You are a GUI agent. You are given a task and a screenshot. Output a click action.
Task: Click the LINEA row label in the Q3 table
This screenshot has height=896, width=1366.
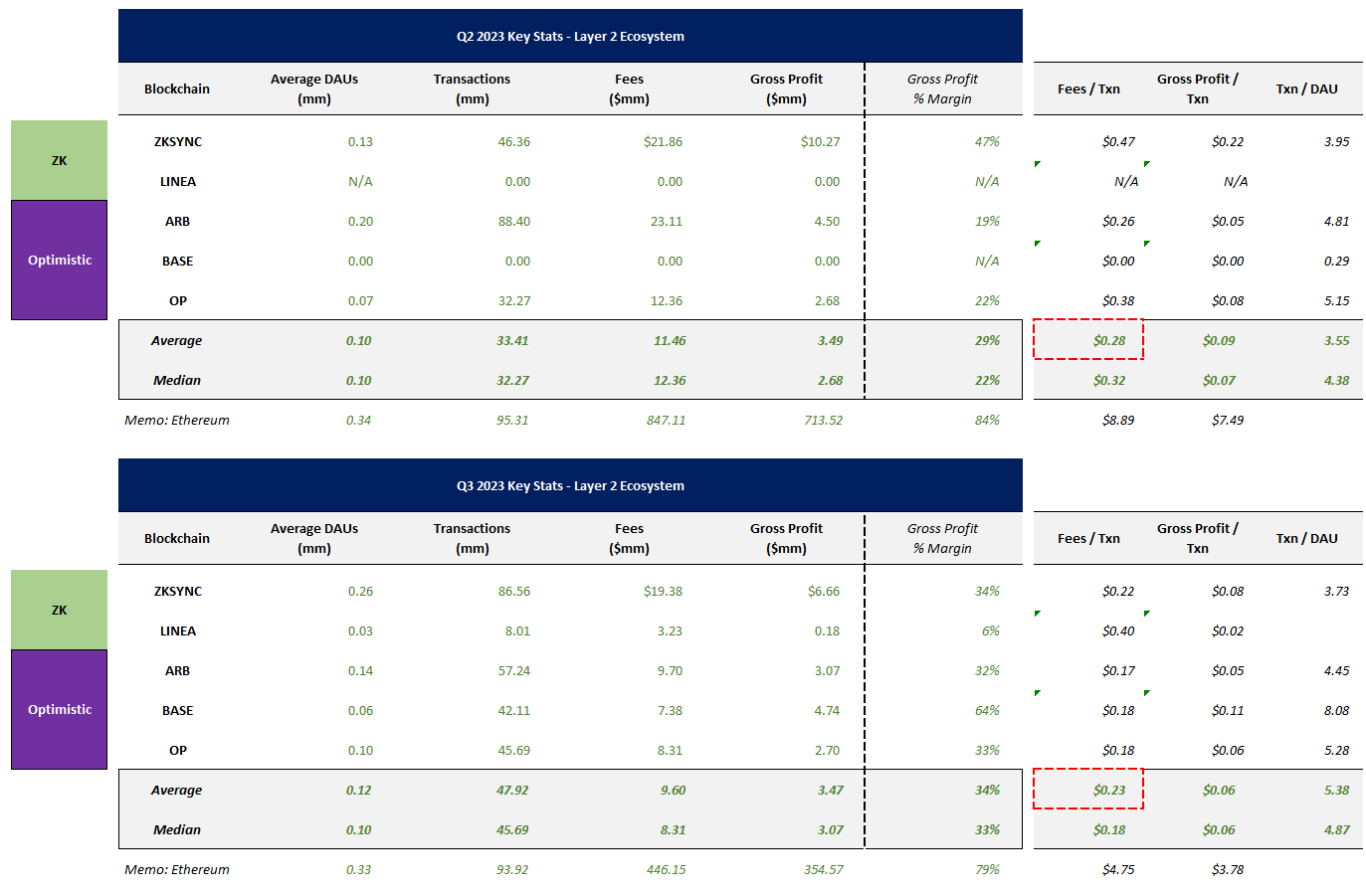pos(178,630)
